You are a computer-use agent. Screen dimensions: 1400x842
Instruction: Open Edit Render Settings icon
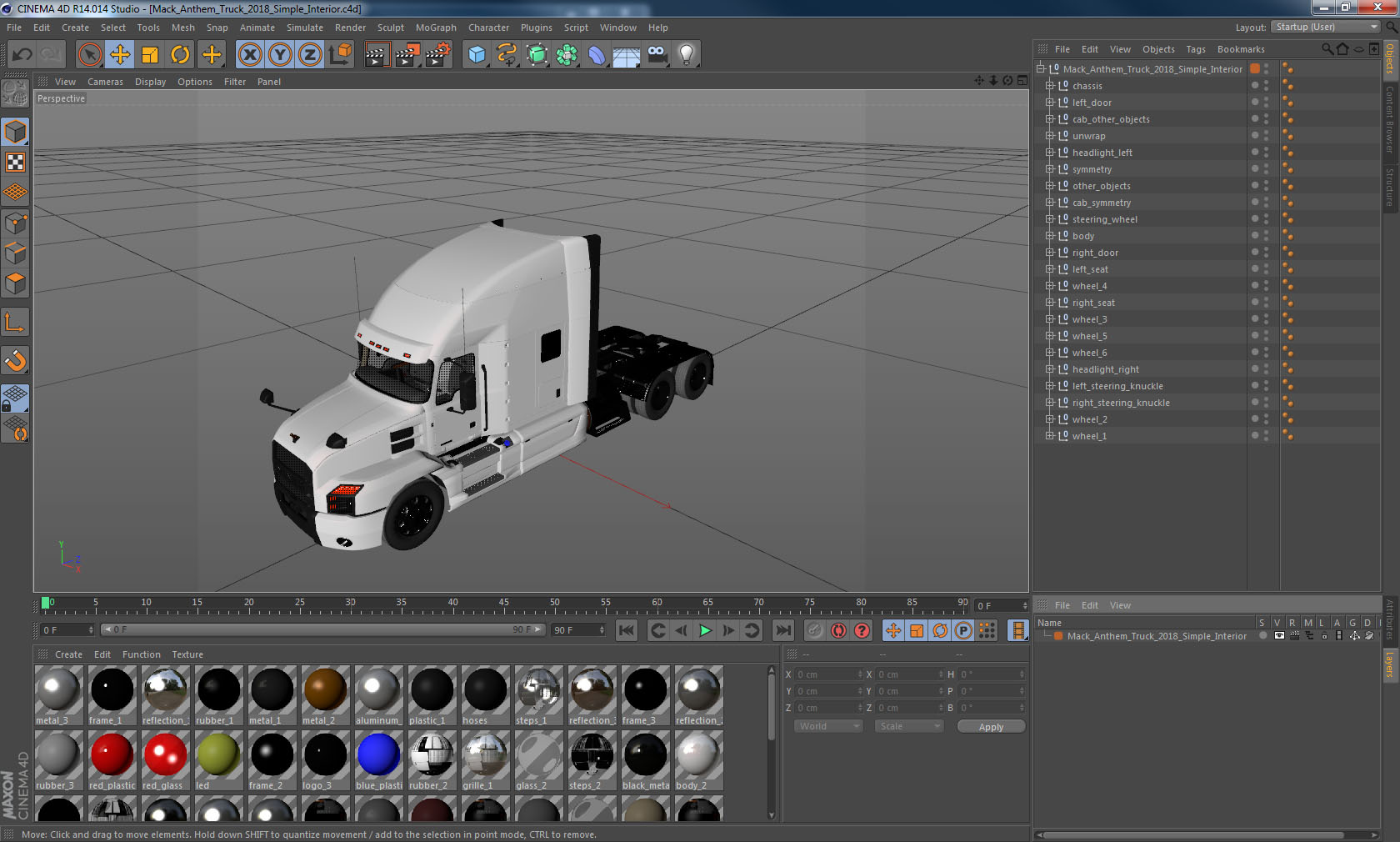pyautogui.click(x=437, y=55)
